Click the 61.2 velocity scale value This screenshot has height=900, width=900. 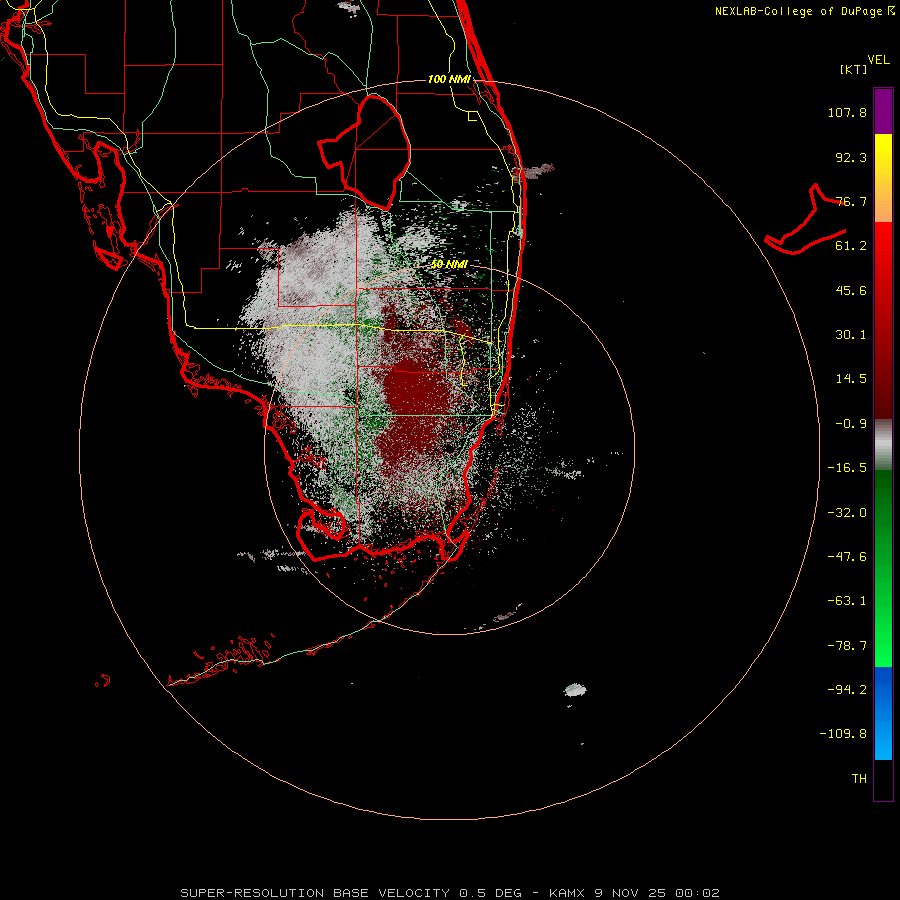point(851,246)
